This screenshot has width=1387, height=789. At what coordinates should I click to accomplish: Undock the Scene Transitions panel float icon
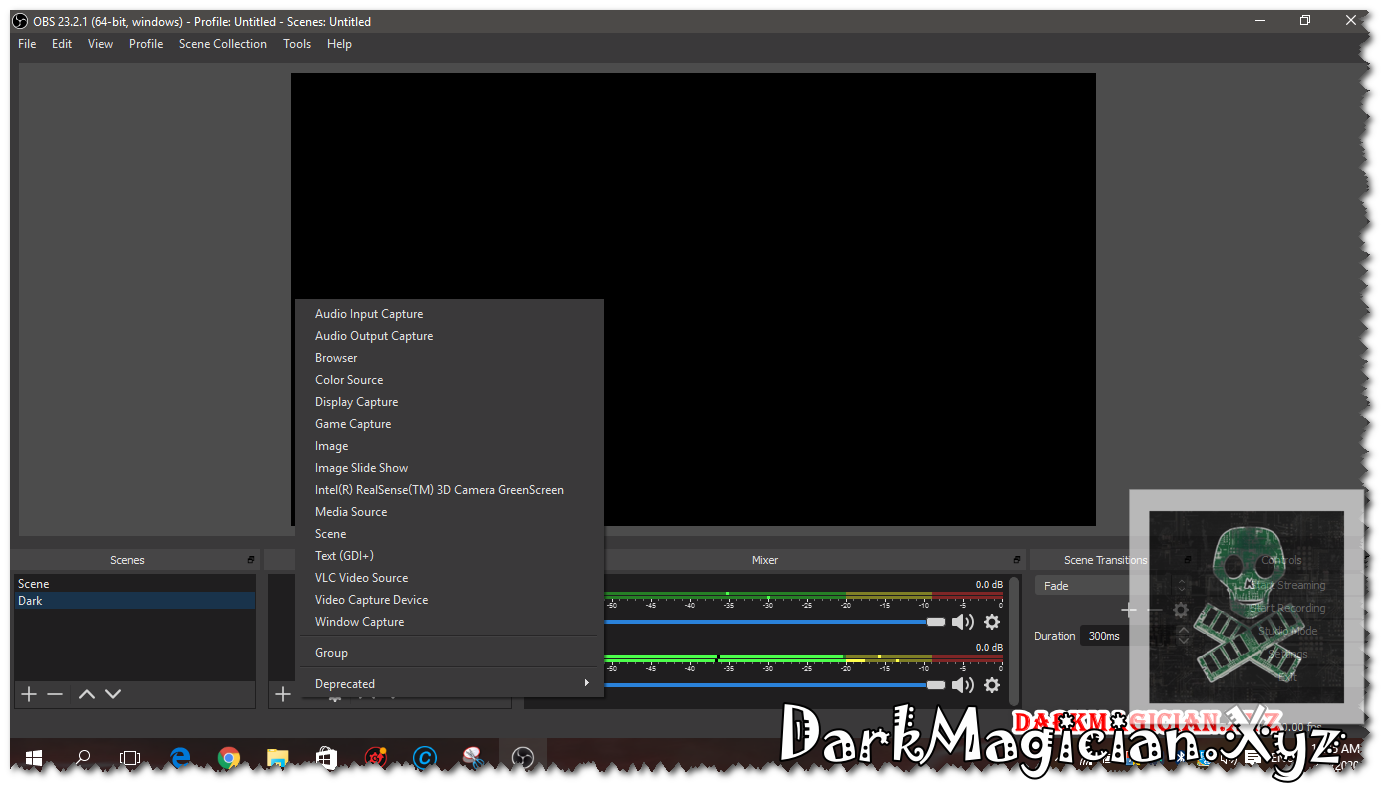1188,560
